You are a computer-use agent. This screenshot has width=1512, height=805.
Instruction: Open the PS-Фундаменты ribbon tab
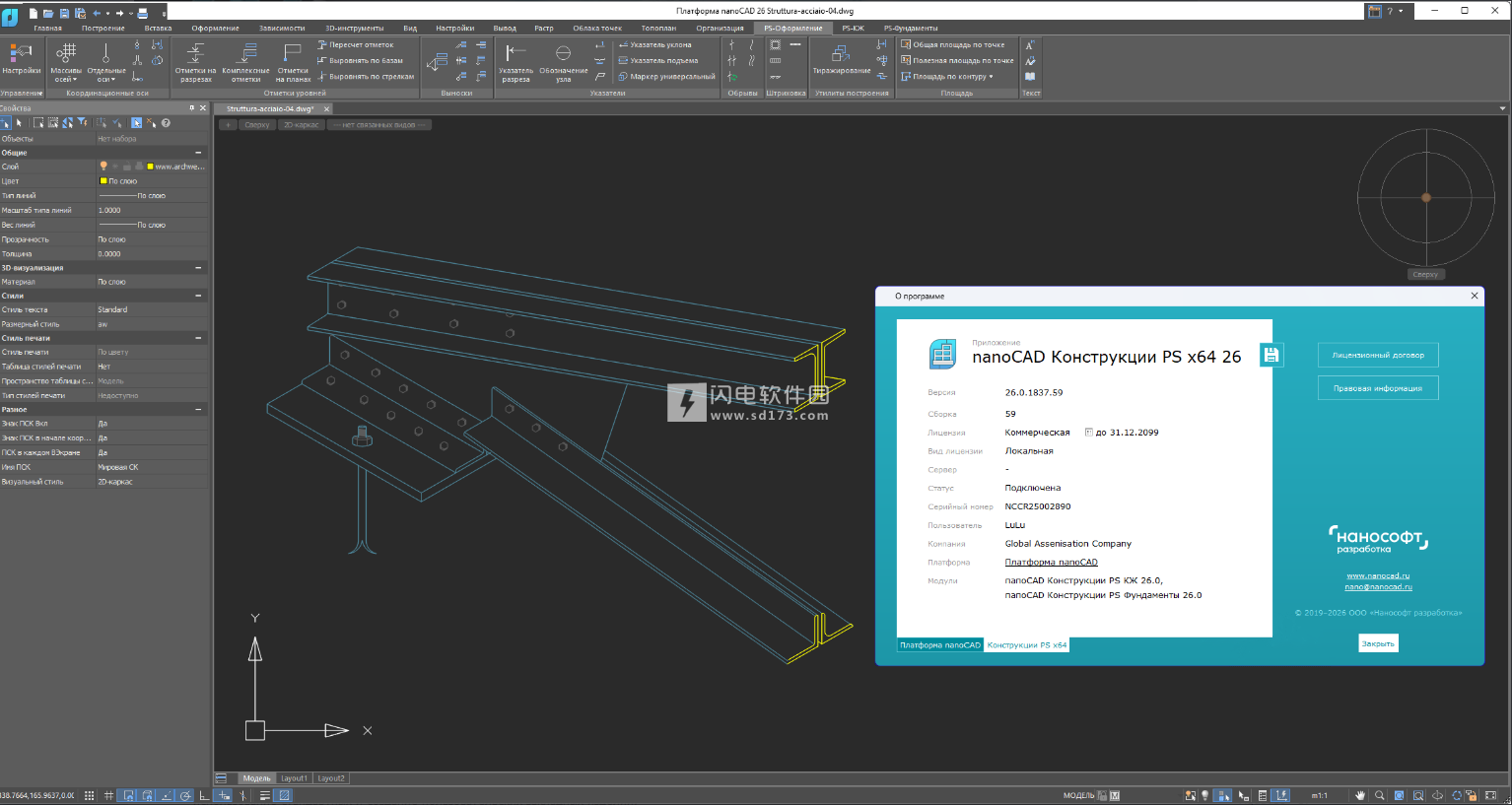911,29
